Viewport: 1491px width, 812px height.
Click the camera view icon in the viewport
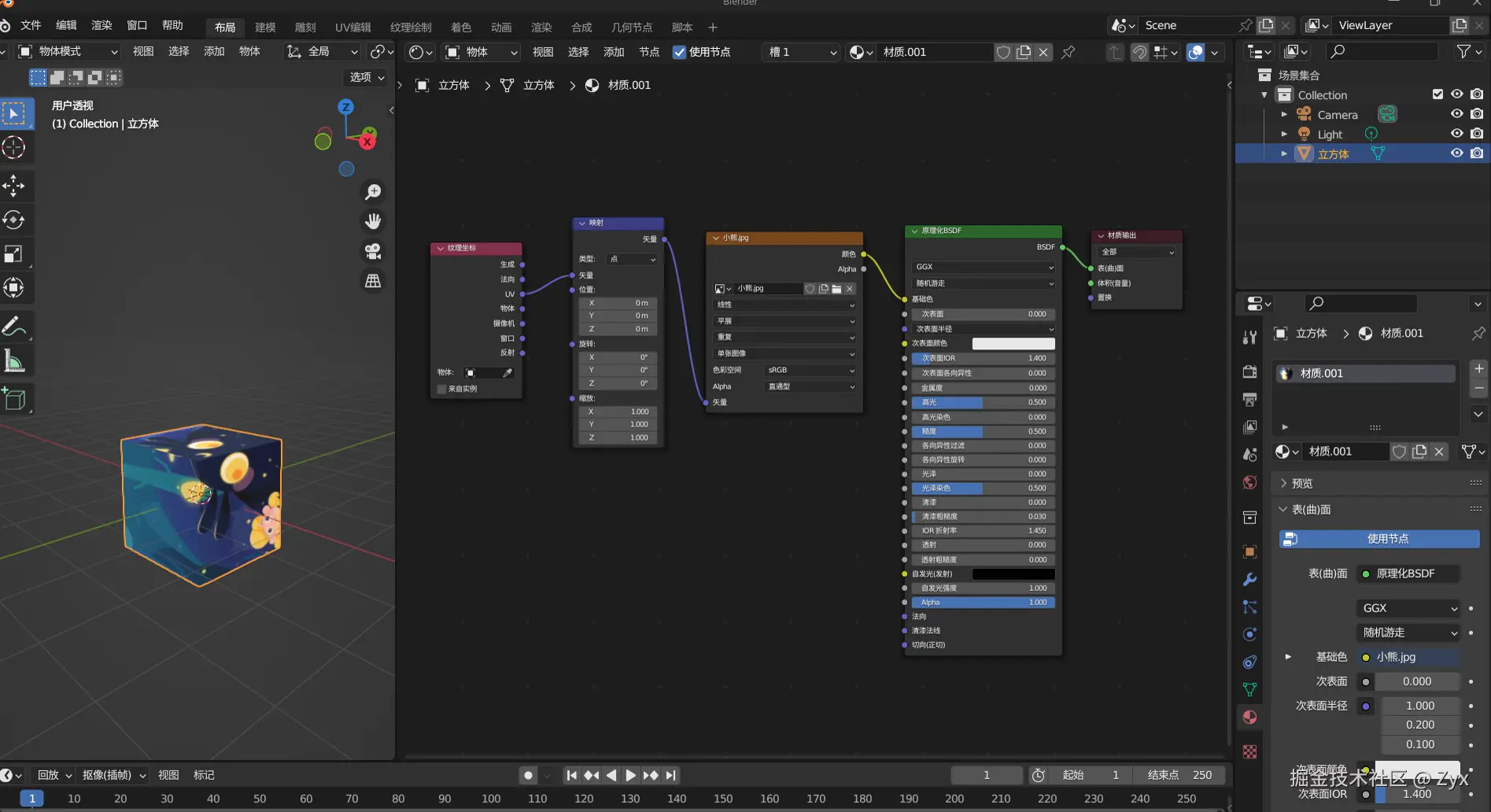(373, 251)
